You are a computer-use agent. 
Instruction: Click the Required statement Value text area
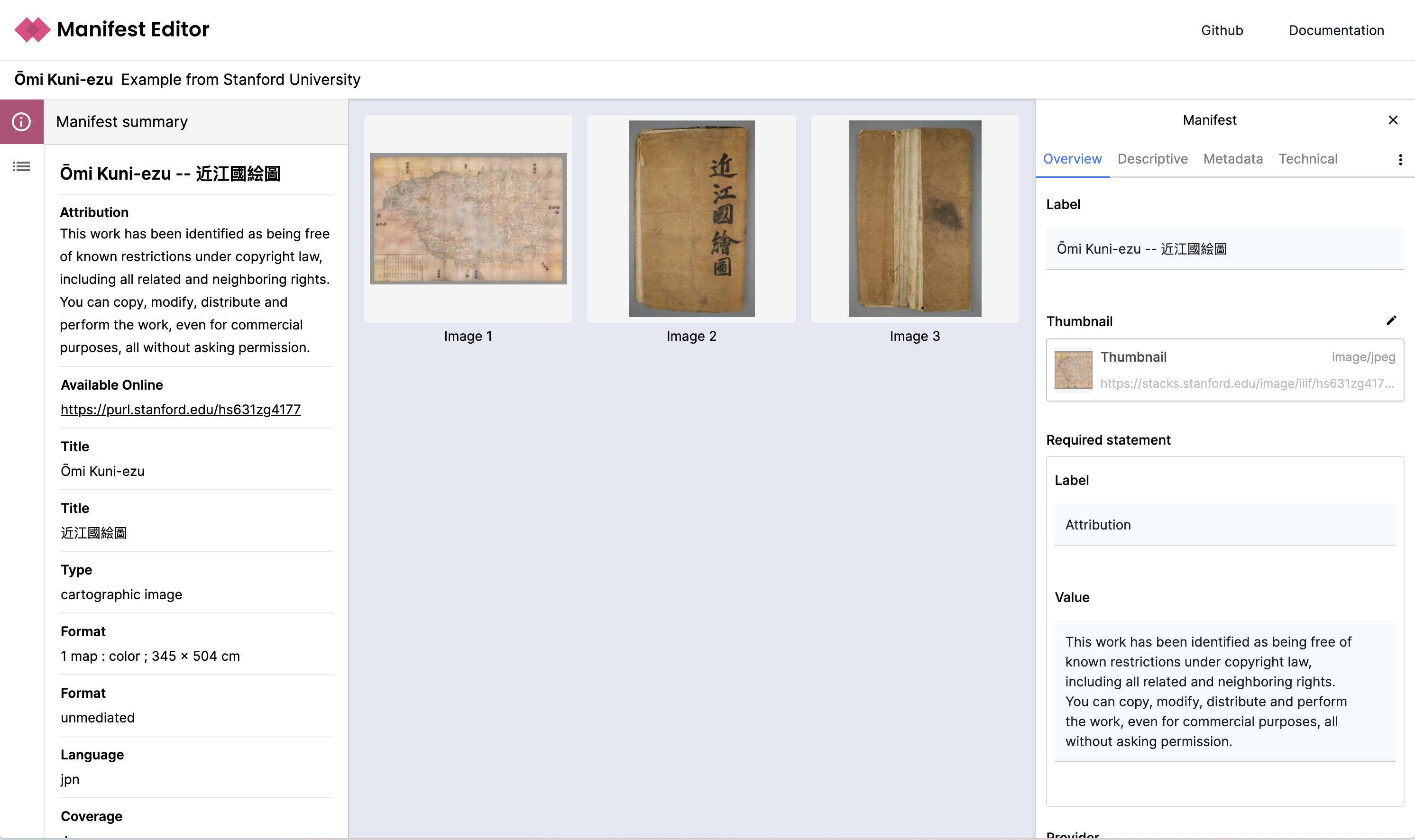tap(1224, 691)
